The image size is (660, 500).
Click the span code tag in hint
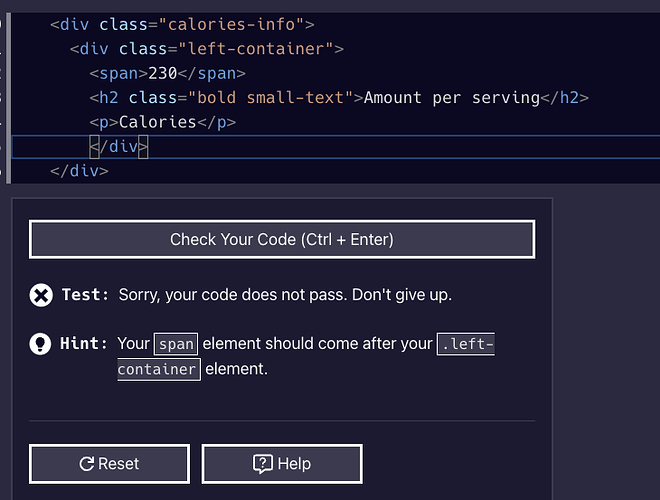(x=176, y=344)
